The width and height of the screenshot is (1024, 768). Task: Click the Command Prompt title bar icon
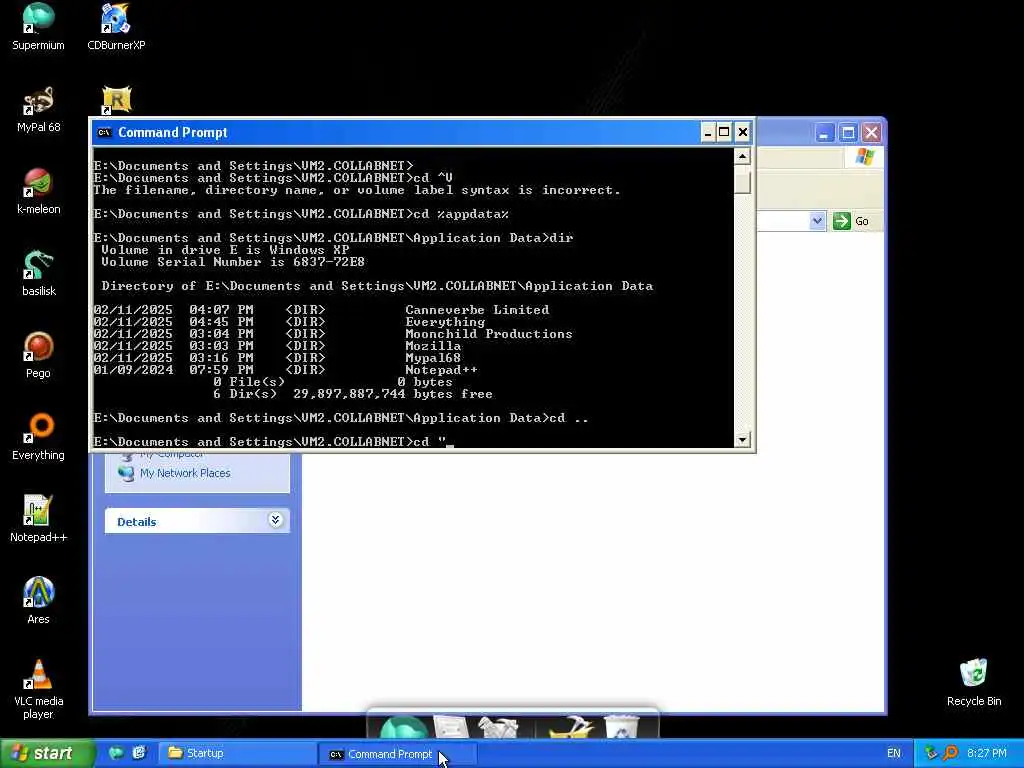point(104,133)
